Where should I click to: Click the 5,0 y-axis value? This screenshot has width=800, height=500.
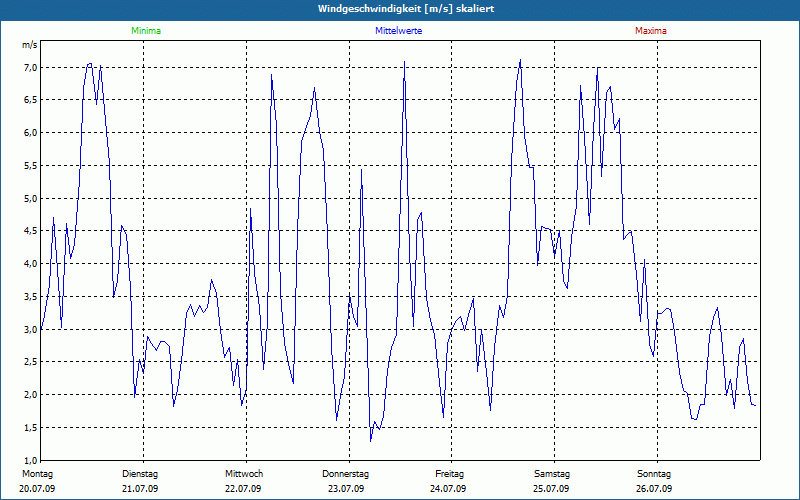coord(30,198)
